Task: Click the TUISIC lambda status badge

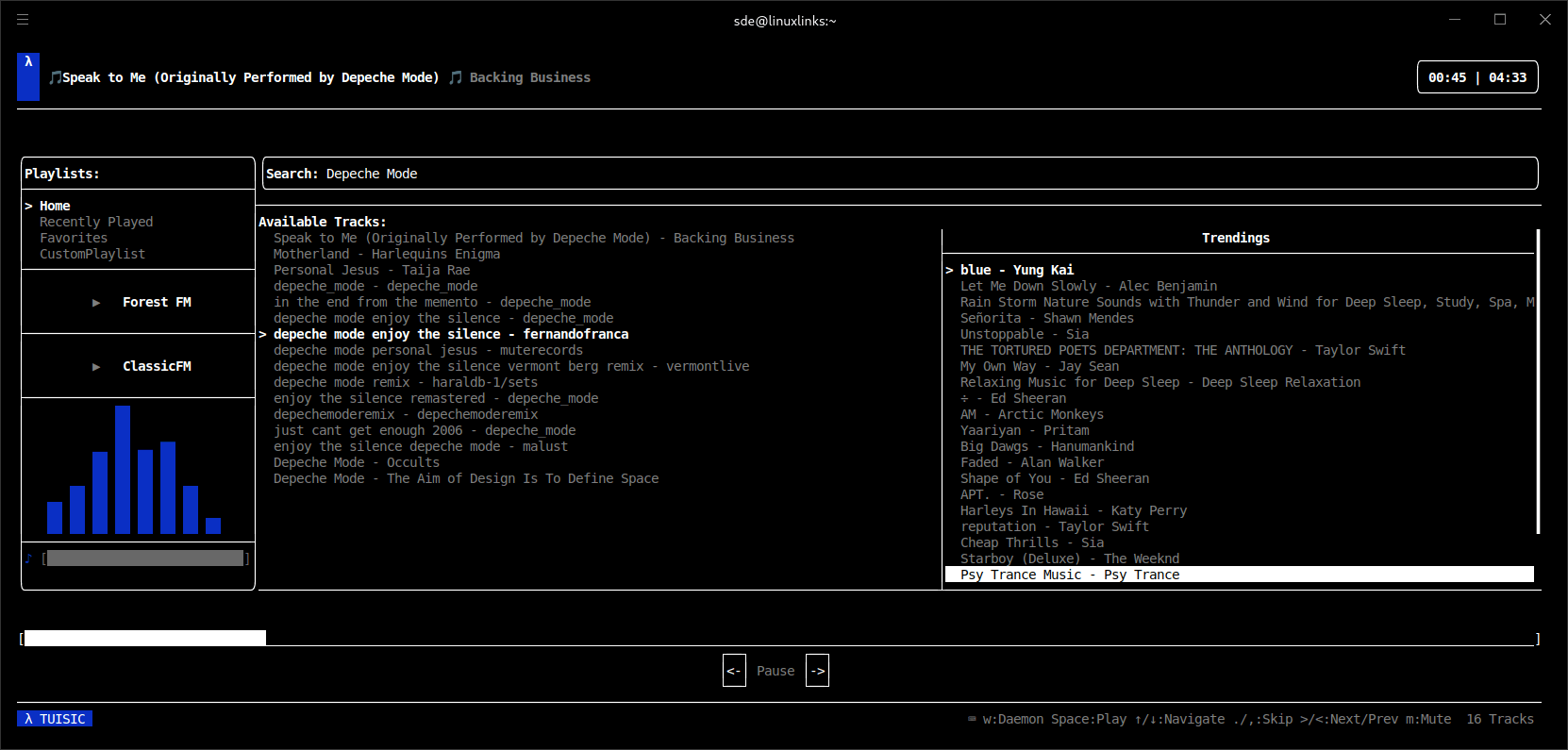Action: tap(55, 719)
